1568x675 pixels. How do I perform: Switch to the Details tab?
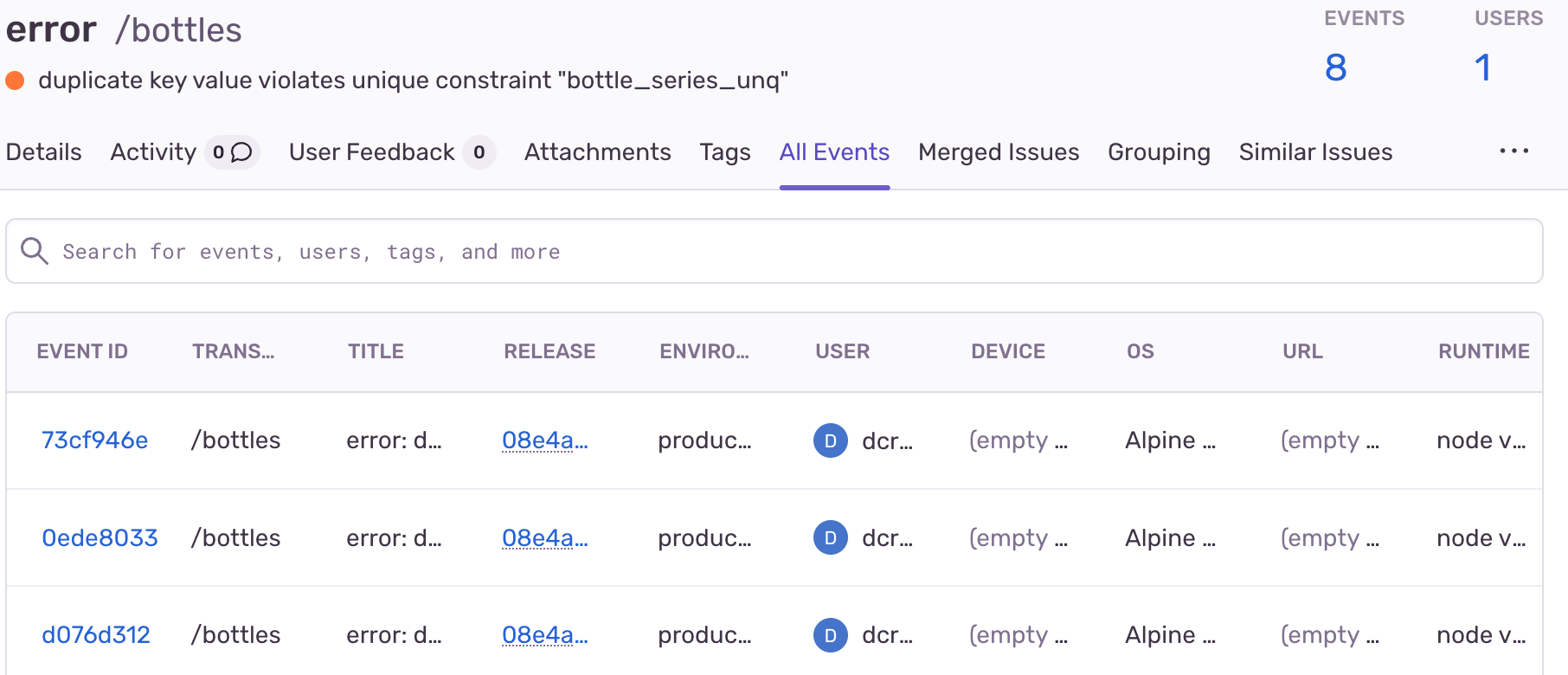point(43,152)
